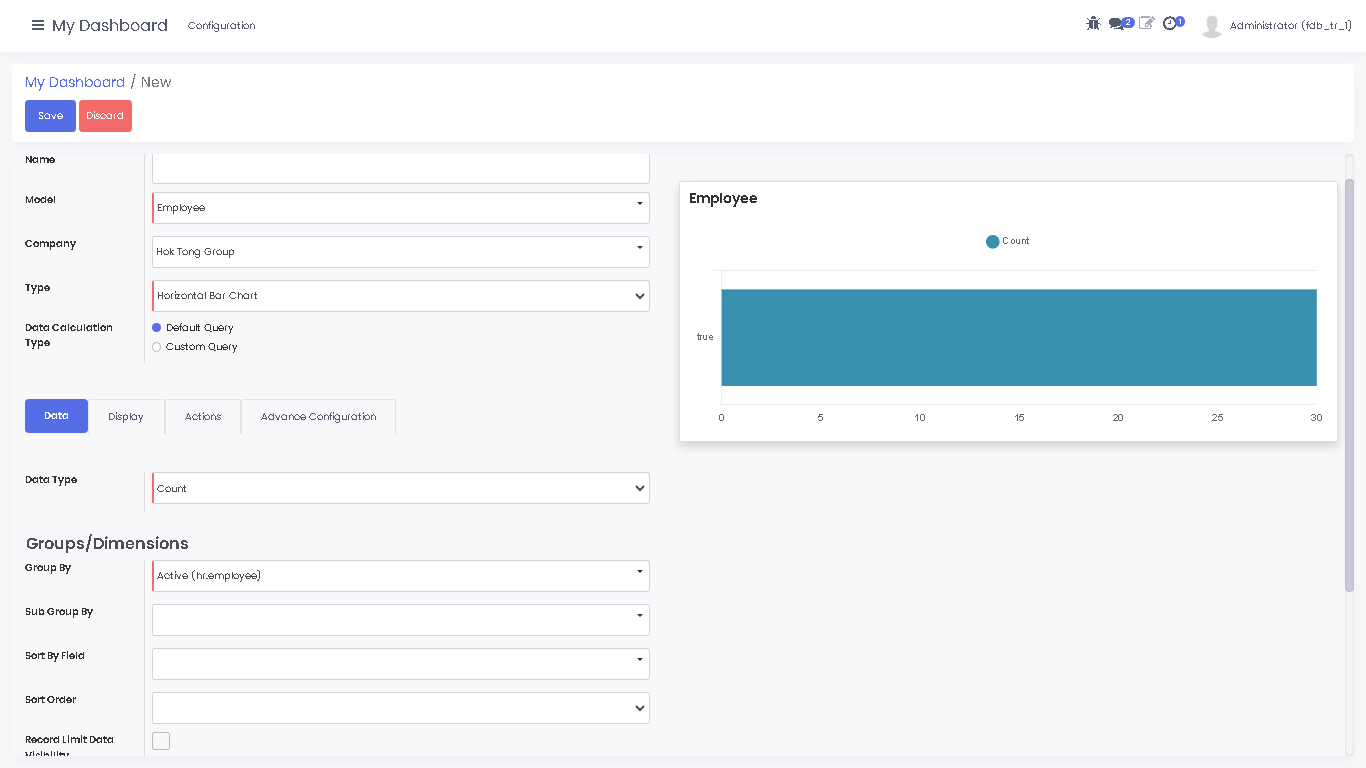The image size is (1366, 768).
Task: Click the compose note icon
Action: pos(1146,22)
